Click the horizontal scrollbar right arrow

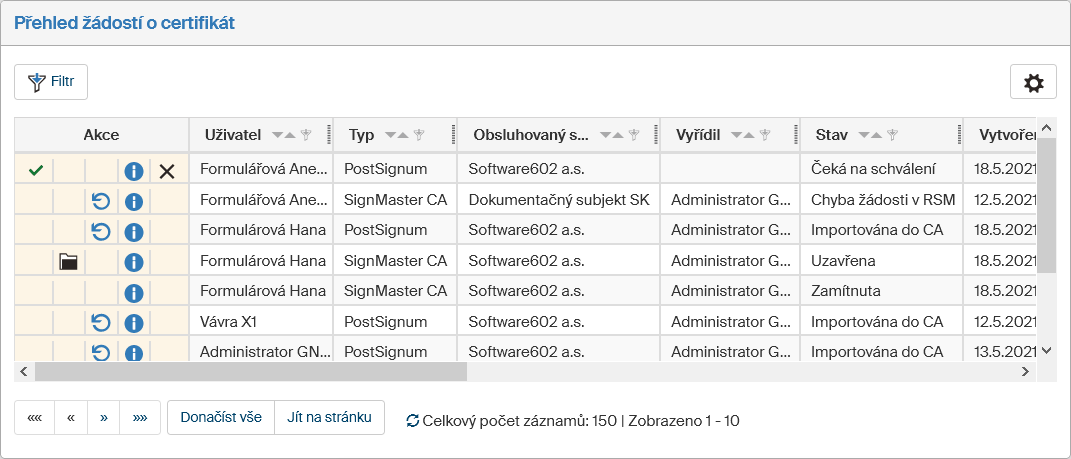click(1025, 371)
